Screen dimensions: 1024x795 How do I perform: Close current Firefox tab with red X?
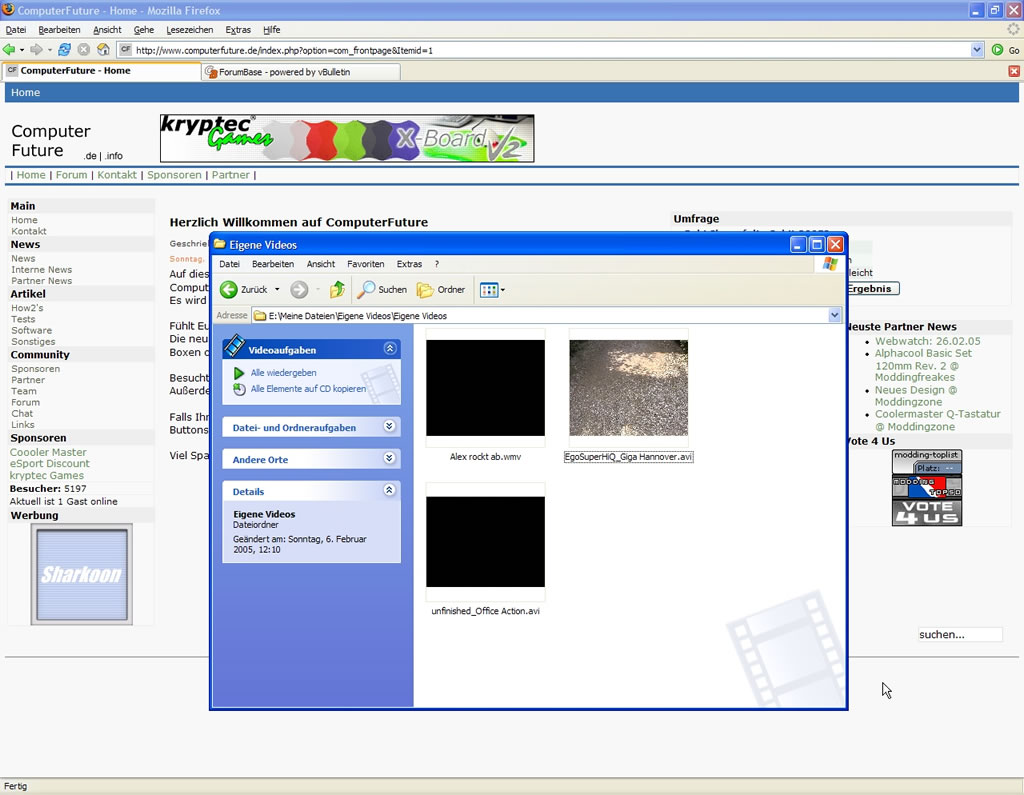pyautogui.click(x=1014, y=71)
